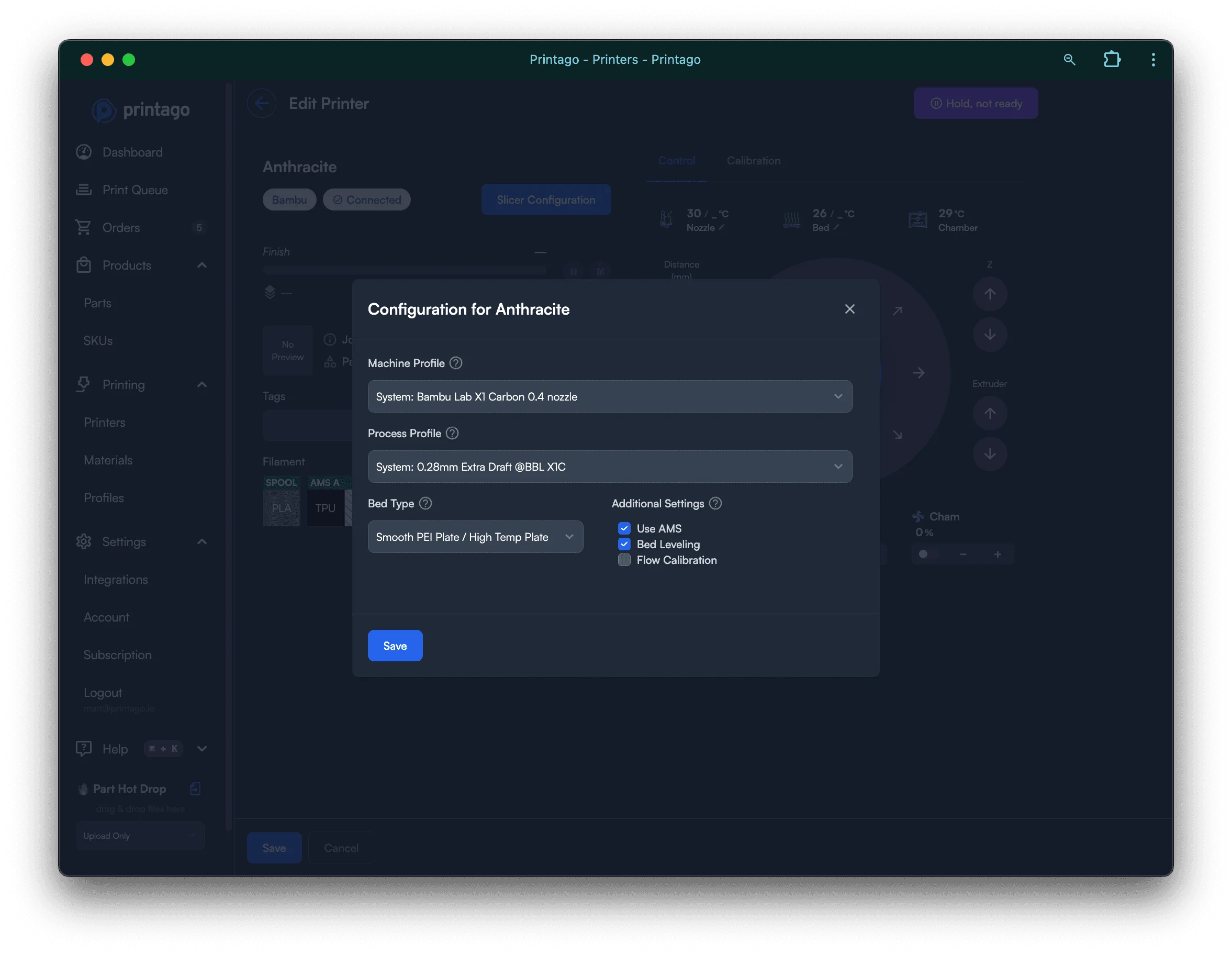Enable Flow Calibration

[x=624, y=559]
